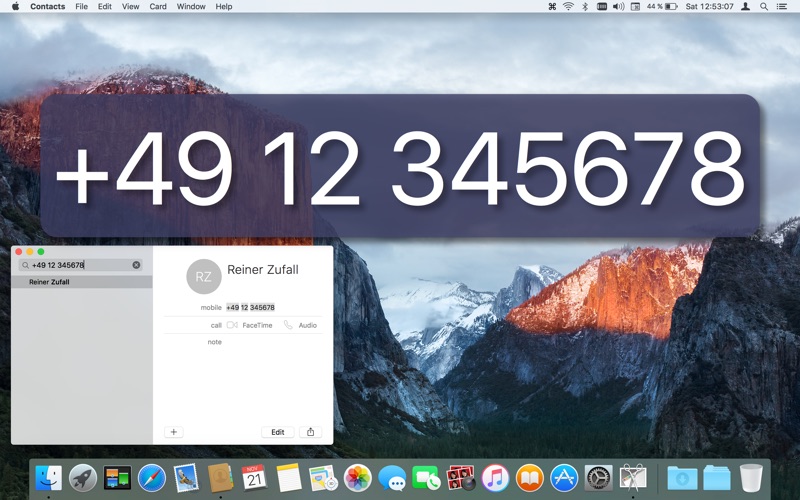Add a new contact with plus button
800x500 pixels.
click(x=173, y=432)
